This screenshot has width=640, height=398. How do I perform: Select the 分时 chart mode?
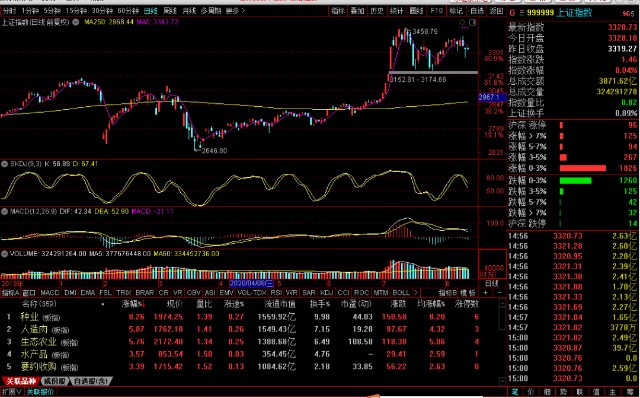click(x=9, y=11)
